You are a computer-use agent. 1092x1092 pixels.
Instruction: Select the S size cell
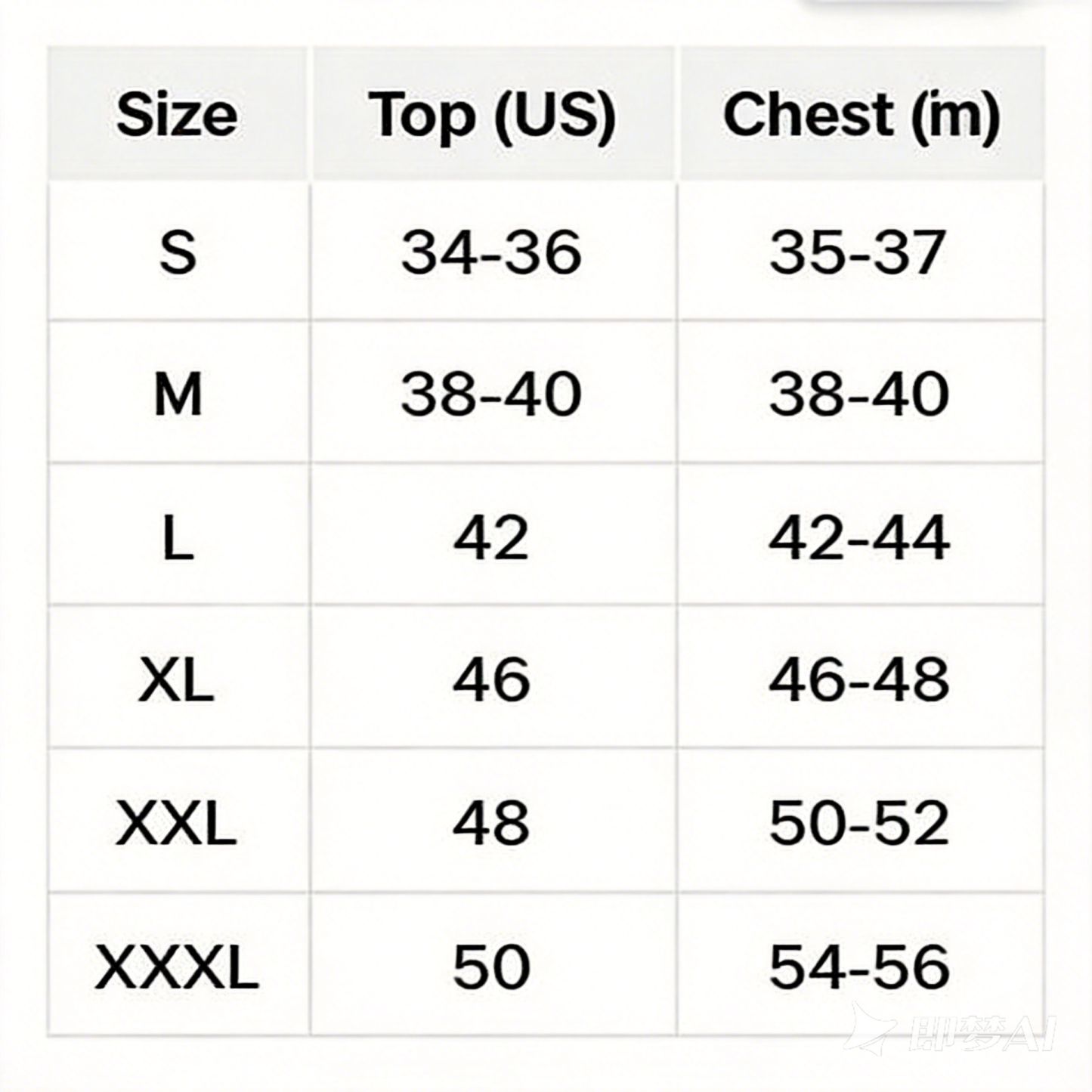coord(178,252)
